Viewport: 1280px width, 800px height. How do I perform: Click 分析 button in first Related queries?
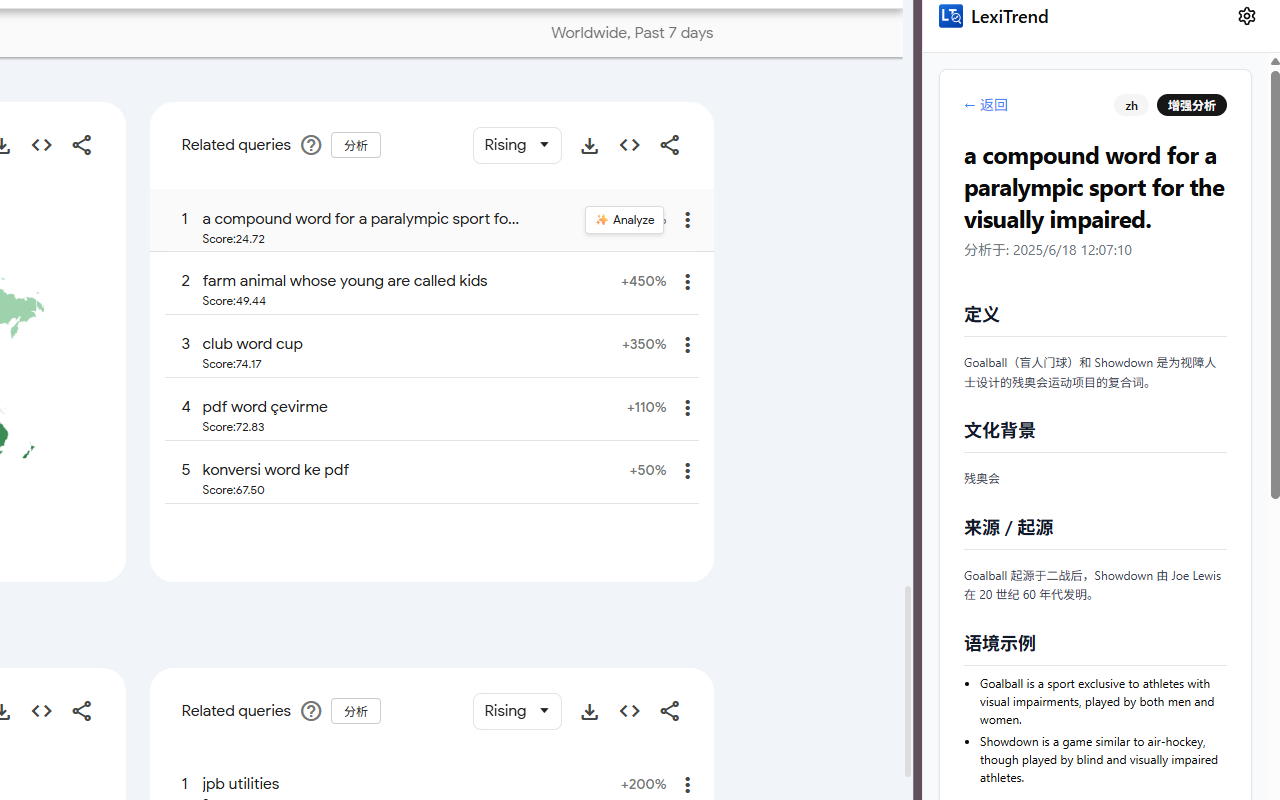[x=356, y=145]
